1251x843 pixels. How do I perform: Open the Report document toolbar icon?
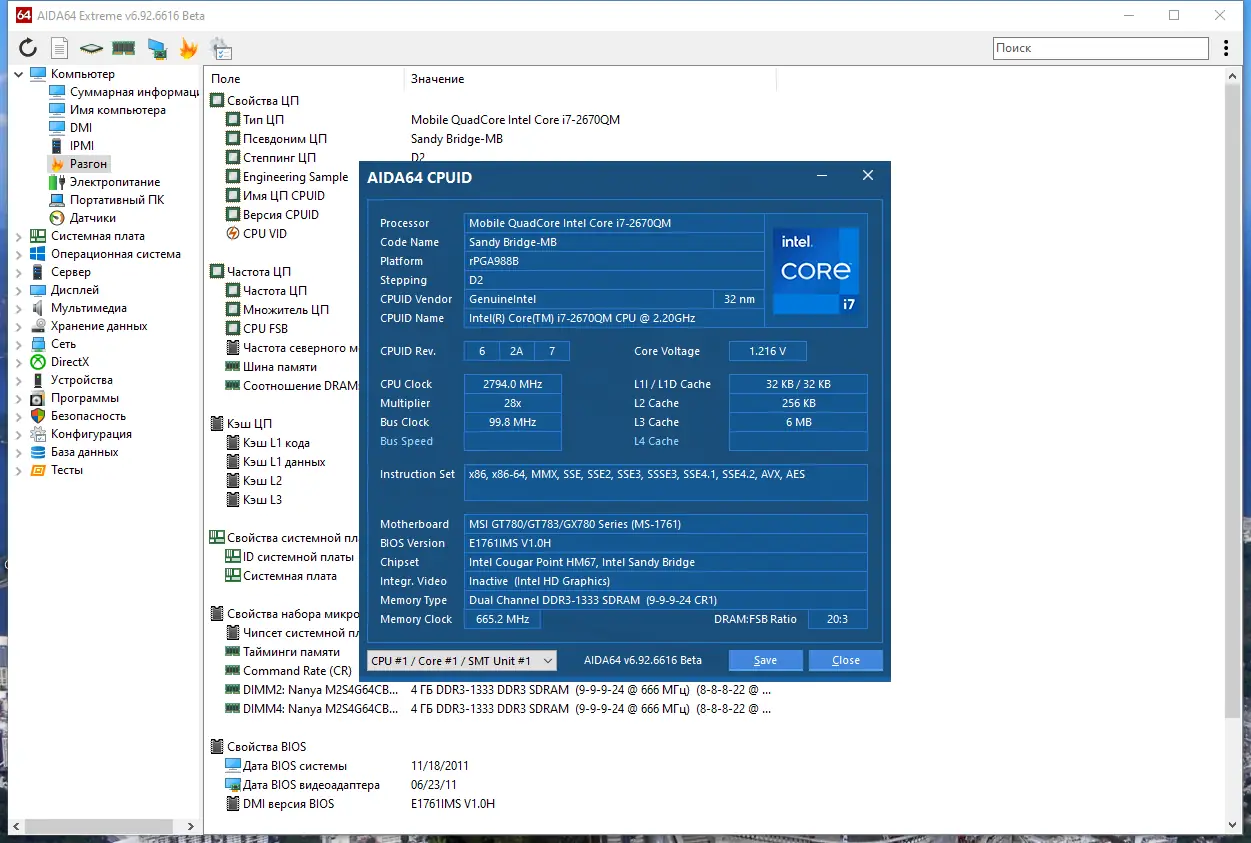60,48
